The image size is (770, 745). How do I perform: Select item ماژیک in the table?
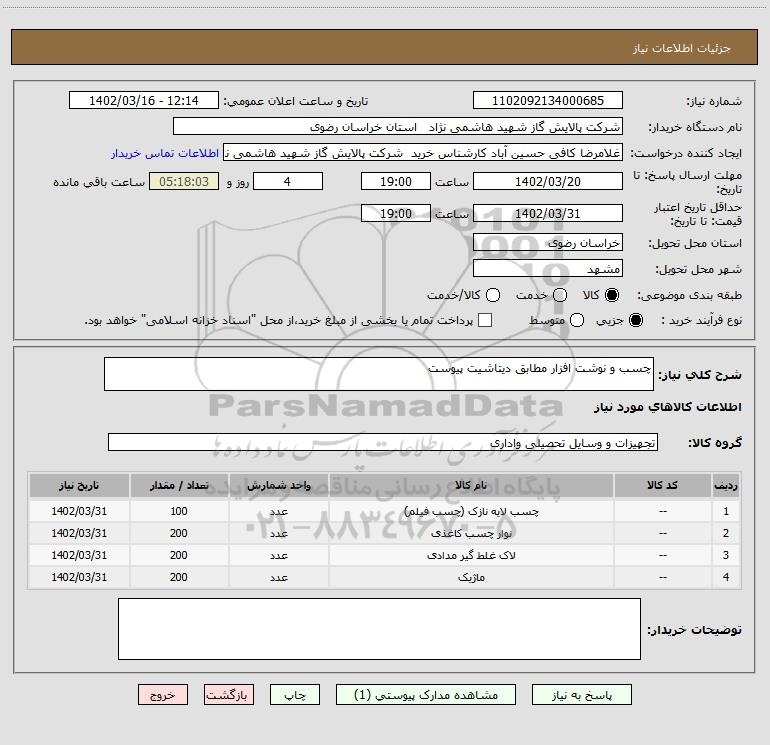coord(471,578)
